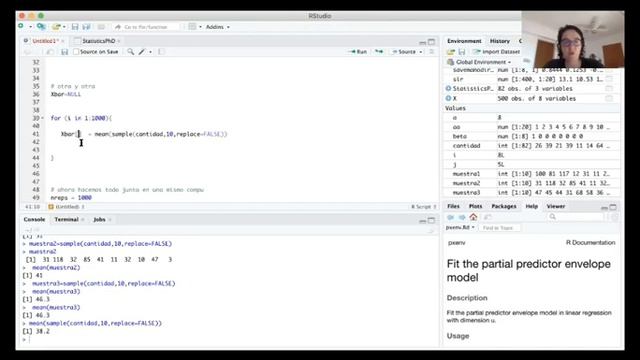Click the New File plus icon
The width and height of the screenshot is (640, 360).
coord(21,27)
